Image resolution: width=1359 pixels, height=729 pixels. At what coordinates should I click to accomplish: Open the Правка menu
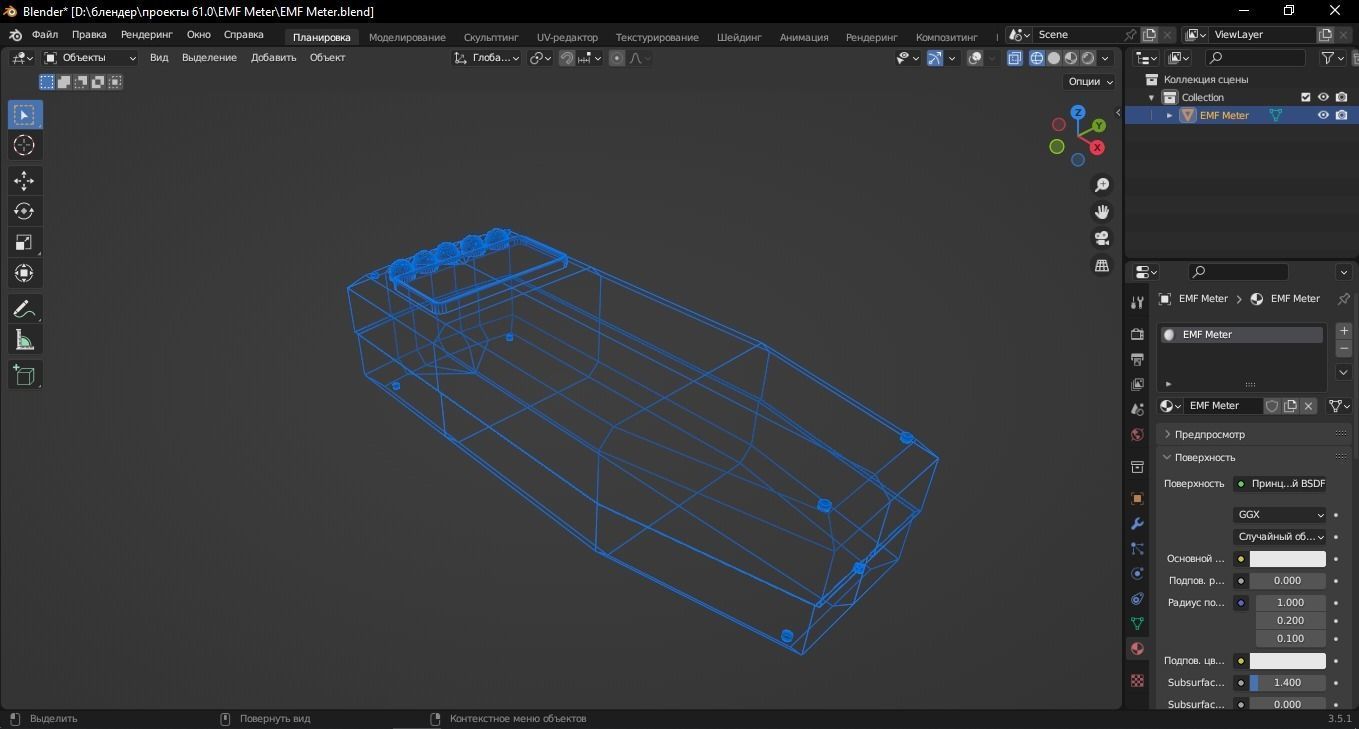tap(89, 35)
